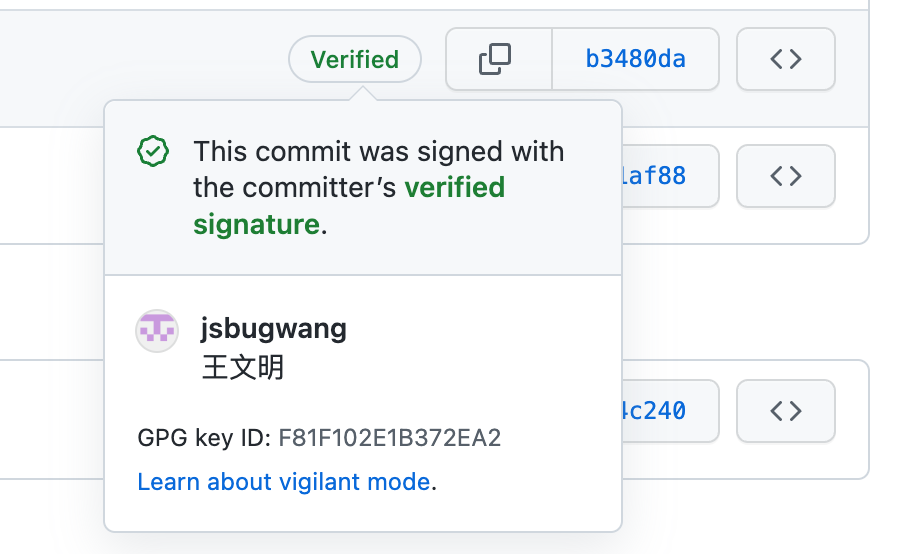This screenshot has height=554, width=900.
Task: Open commit b3480da
Action: point(635,60)
